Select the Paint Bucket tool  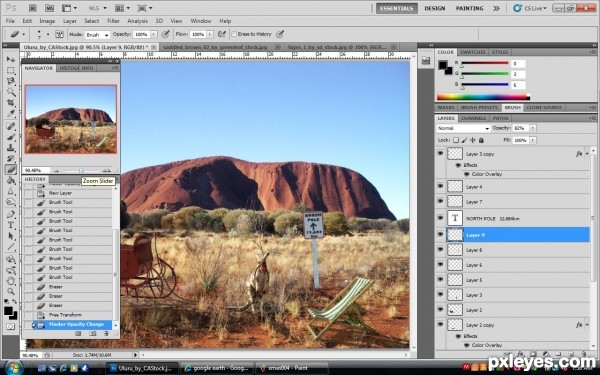10,180
